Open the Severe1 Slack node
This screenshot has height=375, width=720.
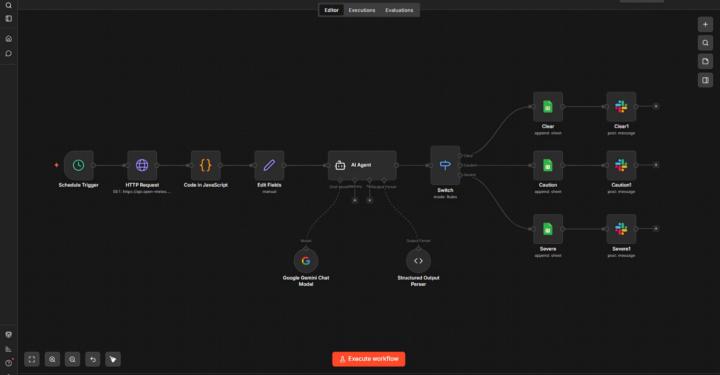[x=621, y=229]
